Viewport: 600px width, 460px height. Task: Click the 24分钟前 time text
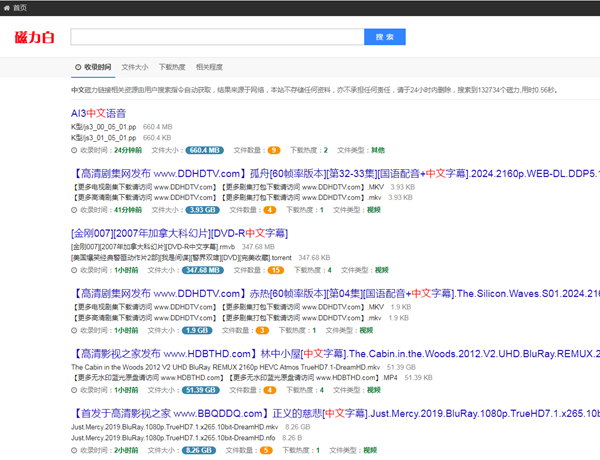pyautogui.click(x=128, y=150)
